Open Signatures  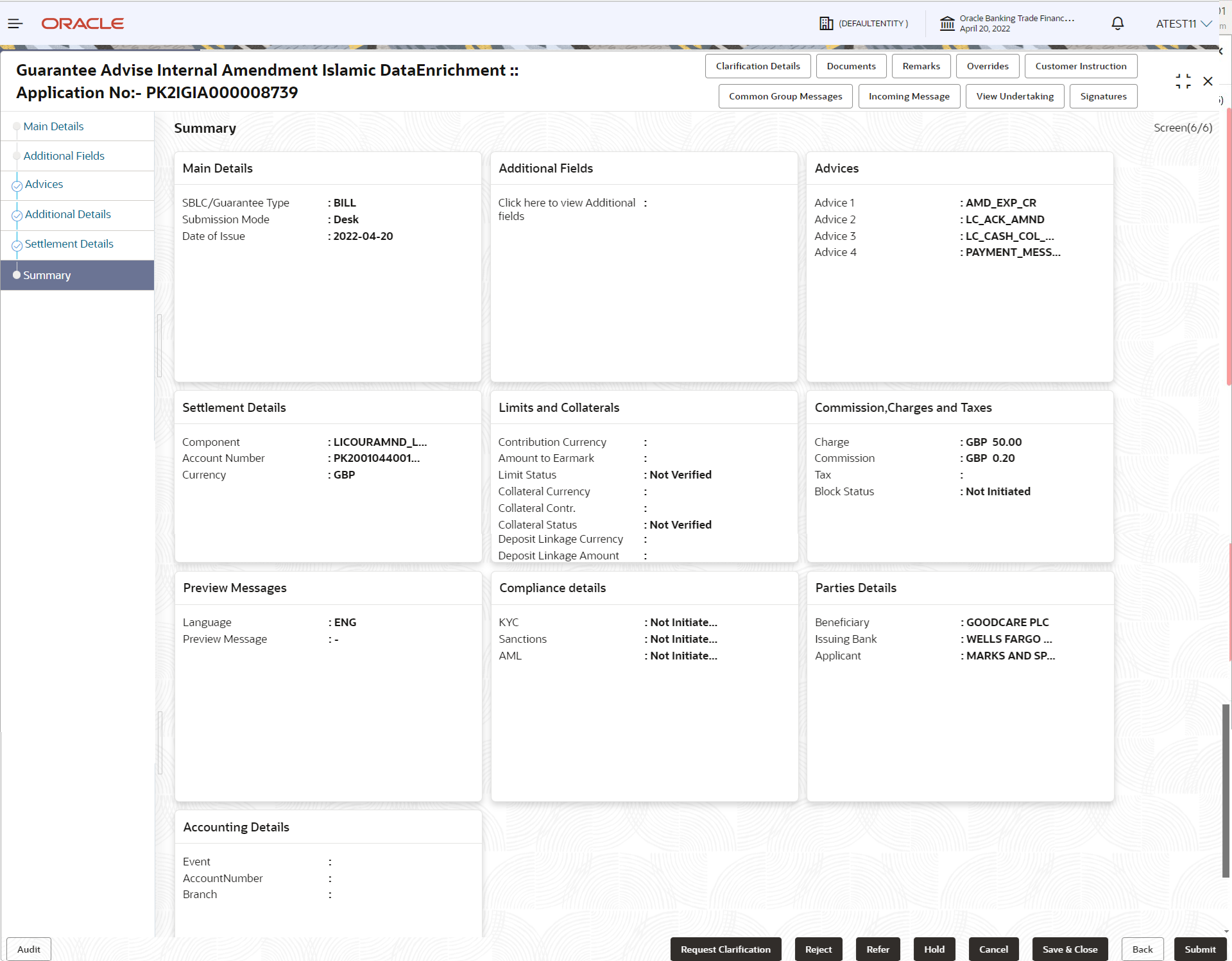coord(1103,96)
